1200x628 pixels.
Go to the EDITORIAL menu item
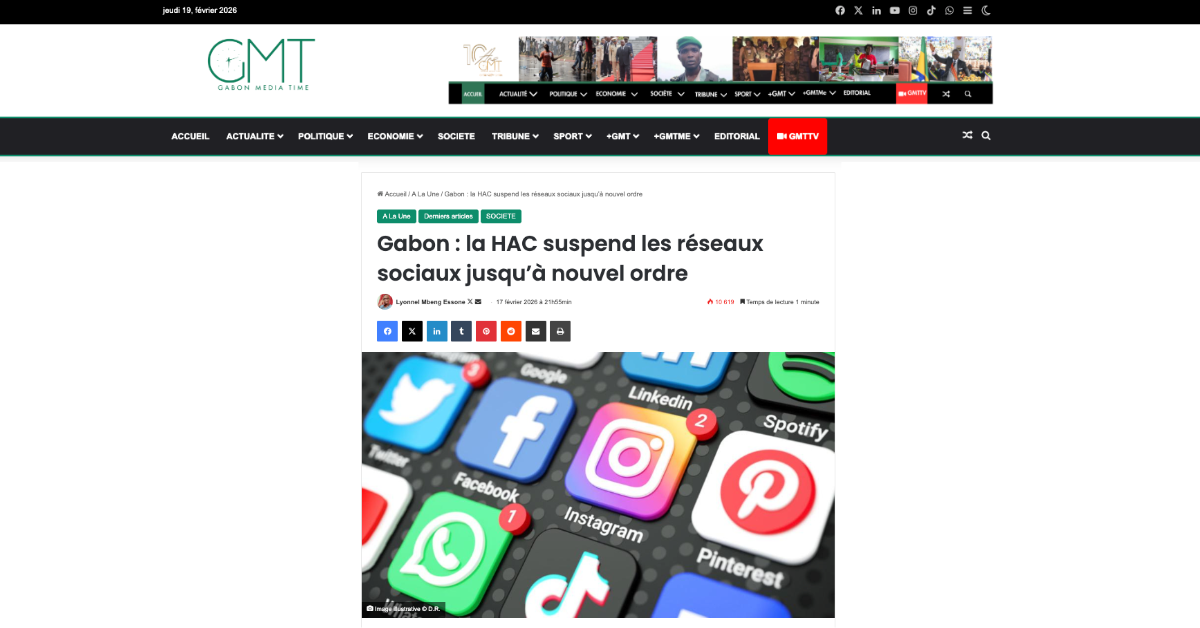pos(737,136)
